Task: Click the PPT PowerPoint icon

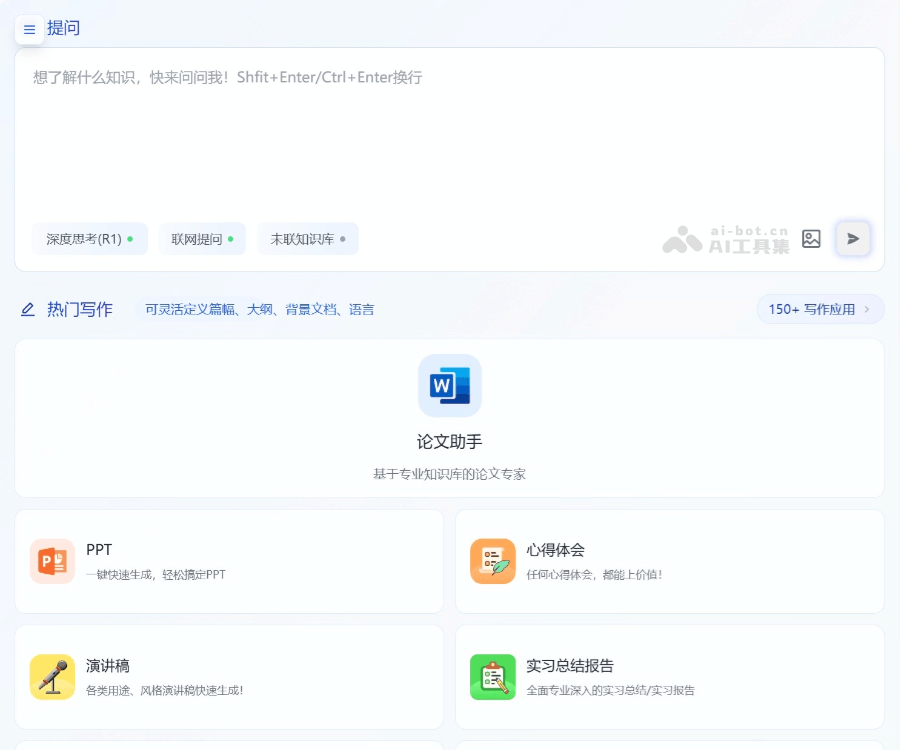Action: click(x=52, y=563)
